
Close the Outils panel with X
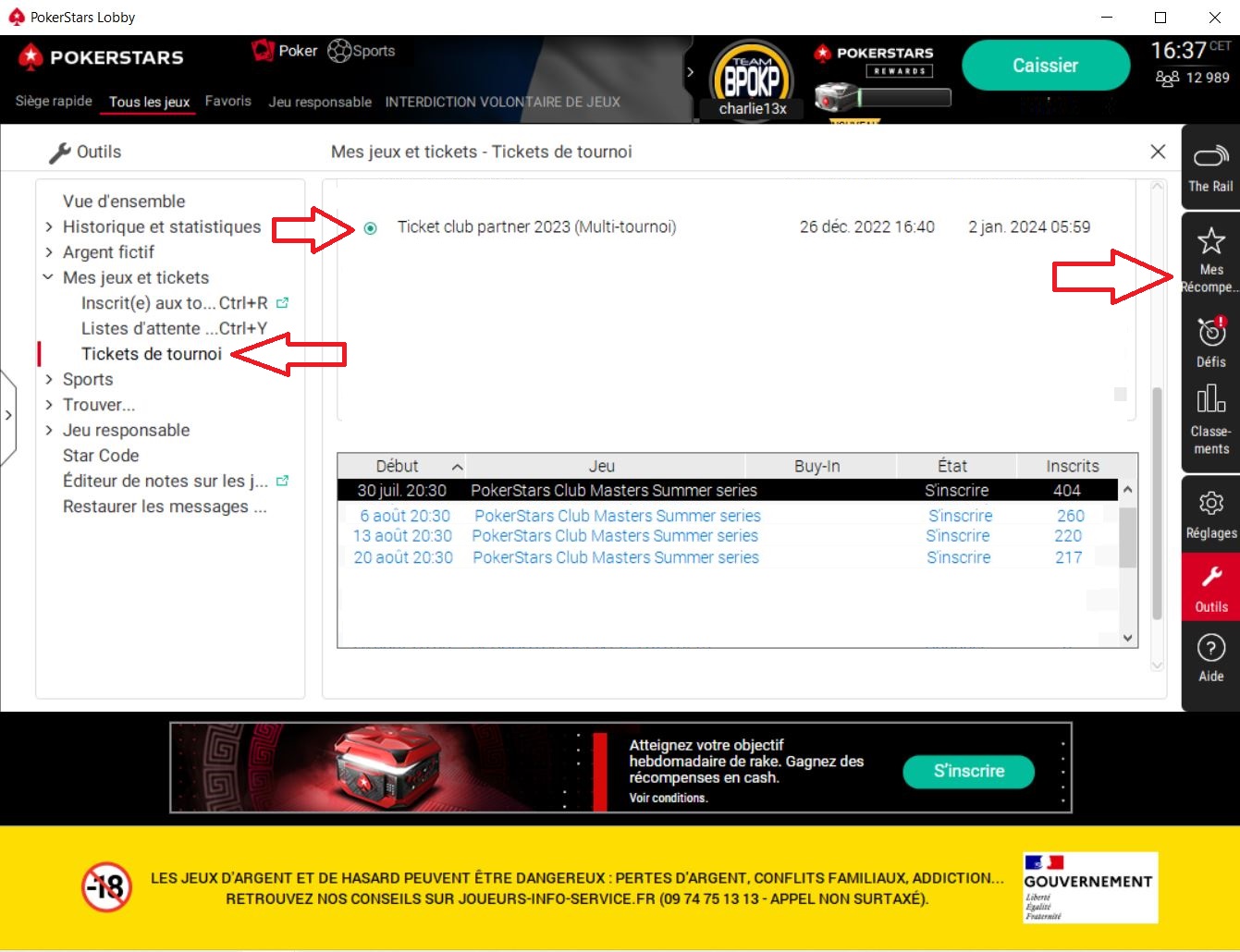1158,151
